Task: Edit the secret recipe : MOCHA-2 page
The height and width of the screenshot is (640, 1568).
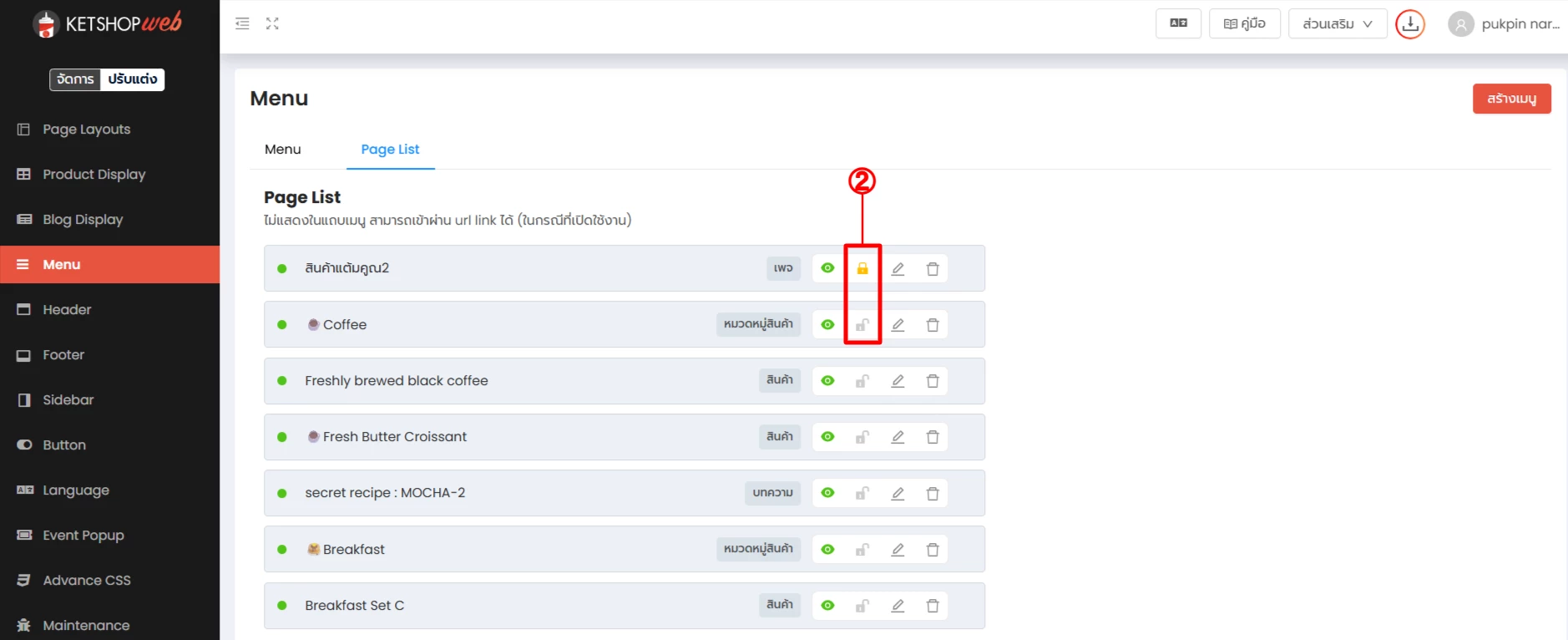Action: 898,493
